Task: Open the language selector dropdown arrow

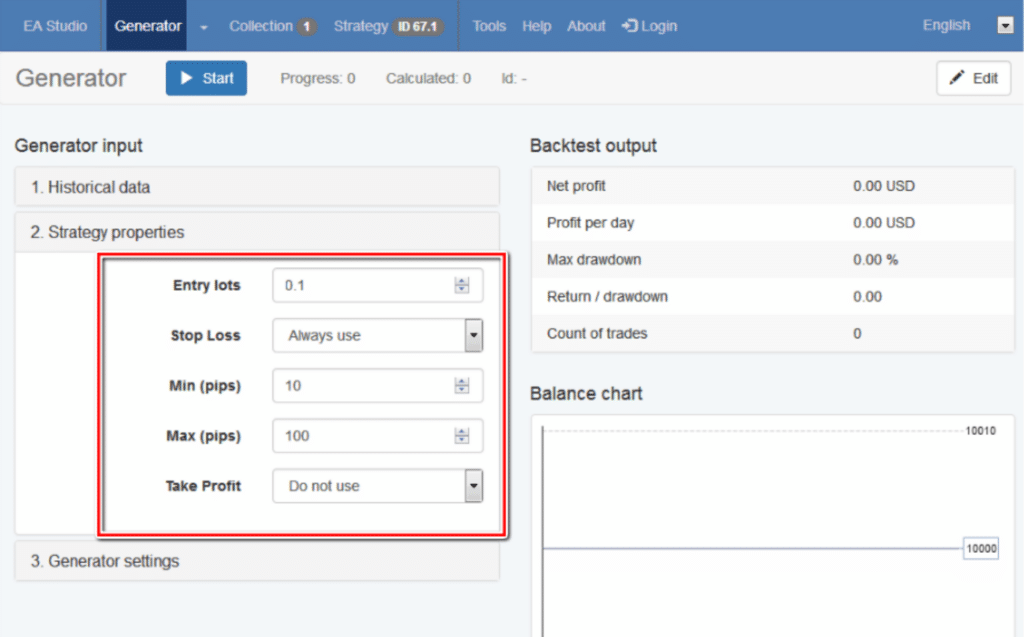Action: pyautogui.click(x=1005, y=26)
